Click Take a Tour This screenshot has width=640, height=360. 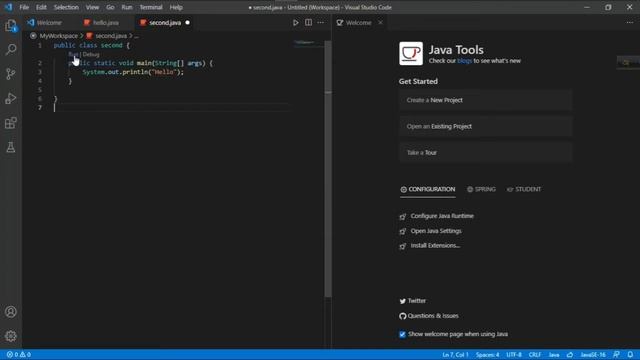tap(485, 153)
